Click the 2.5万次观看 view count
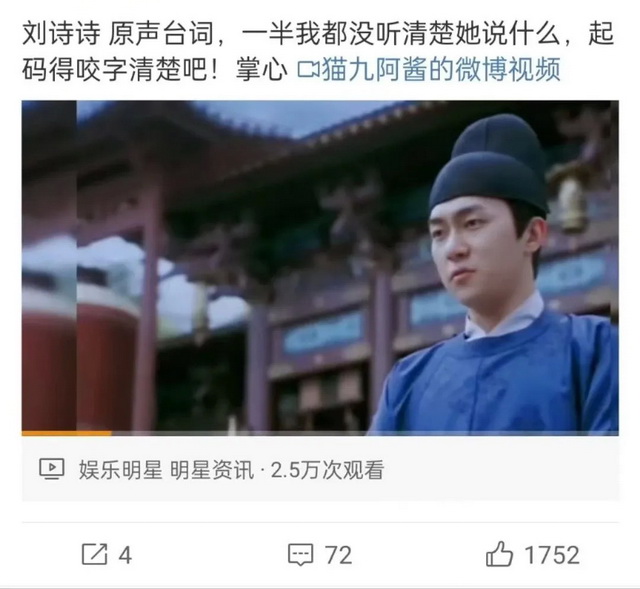 coord(327,469)
